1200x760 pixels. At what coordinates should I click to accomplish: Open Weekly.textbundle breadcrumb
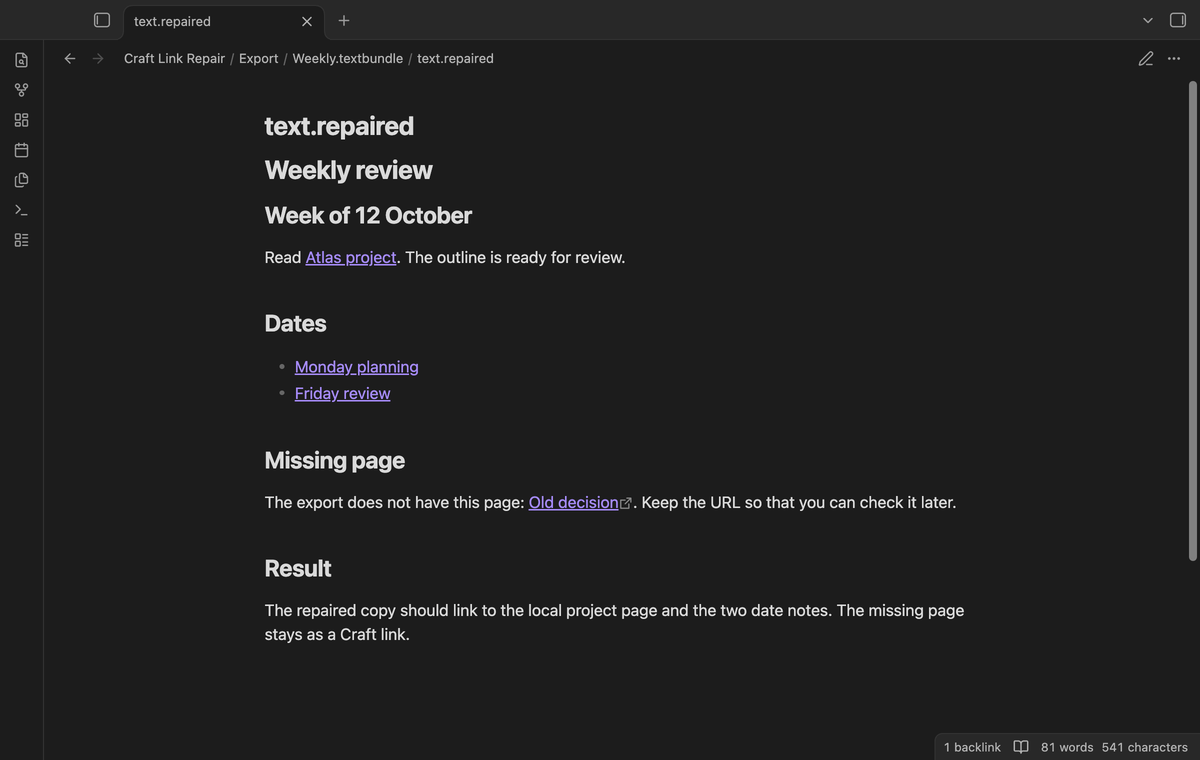(348, 59)
